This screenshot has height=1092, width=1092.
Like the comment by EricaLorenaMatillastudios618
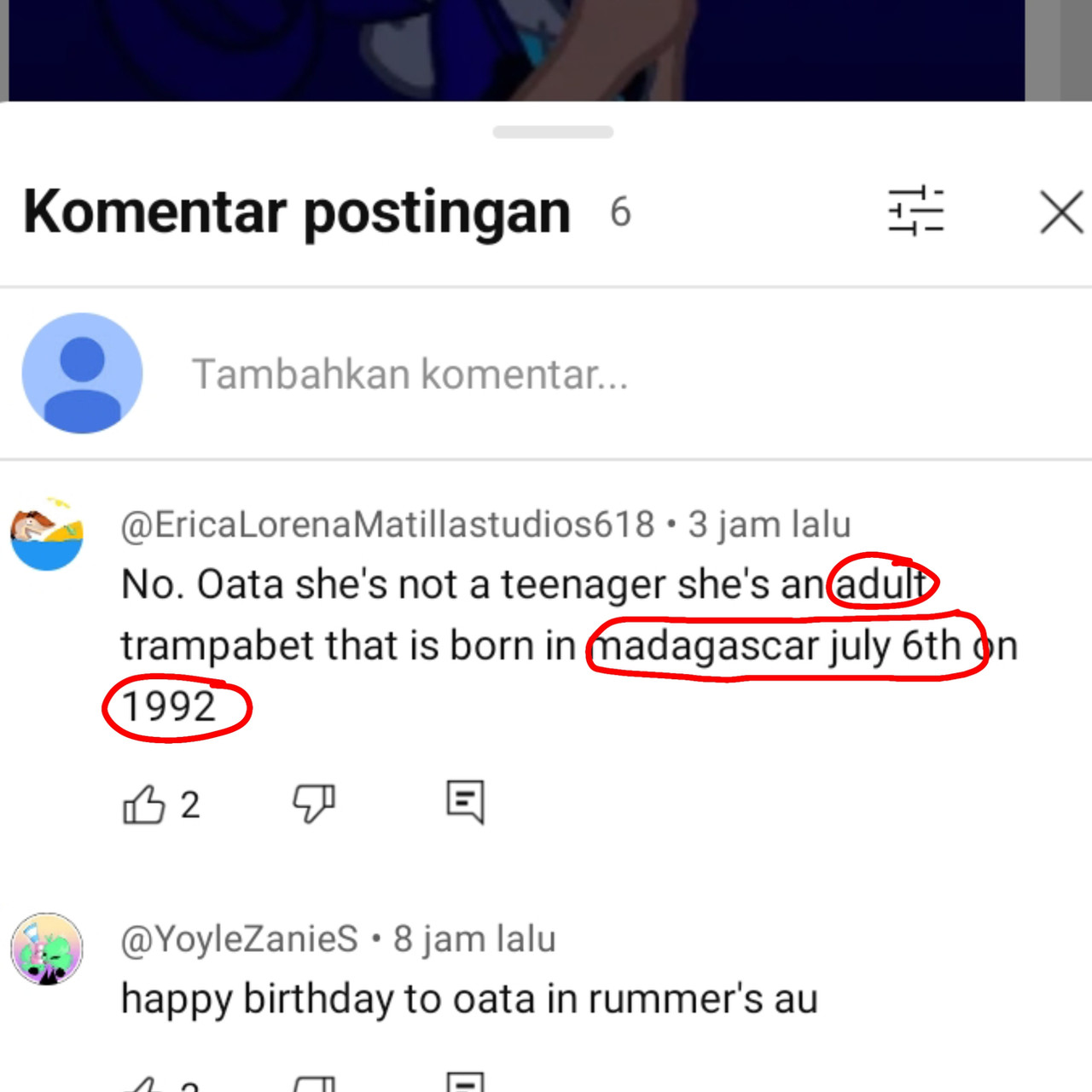click(x=143, y=804)
